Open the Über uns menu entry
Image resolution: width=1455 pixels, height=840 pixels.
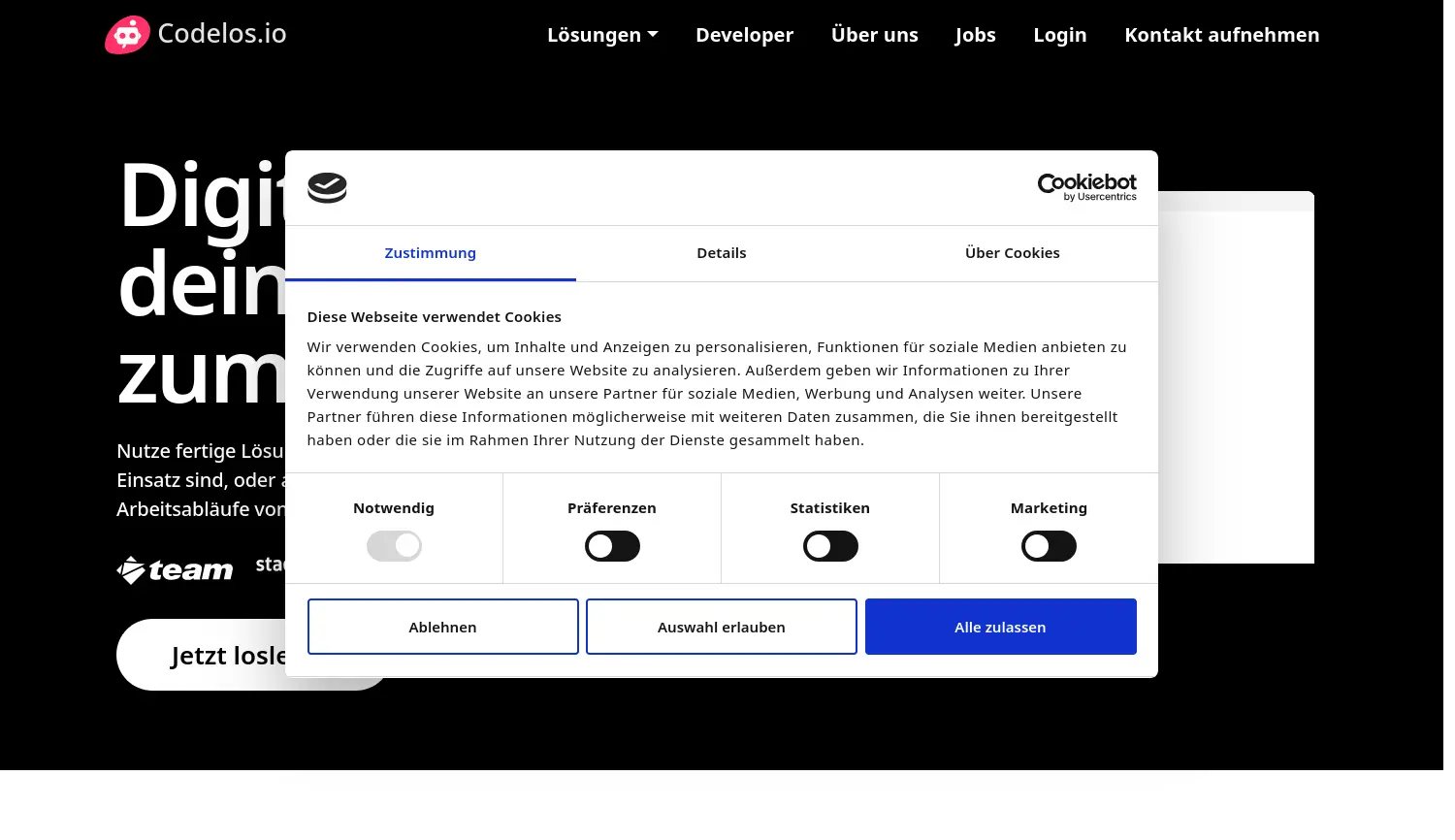[x=874, y=34]
